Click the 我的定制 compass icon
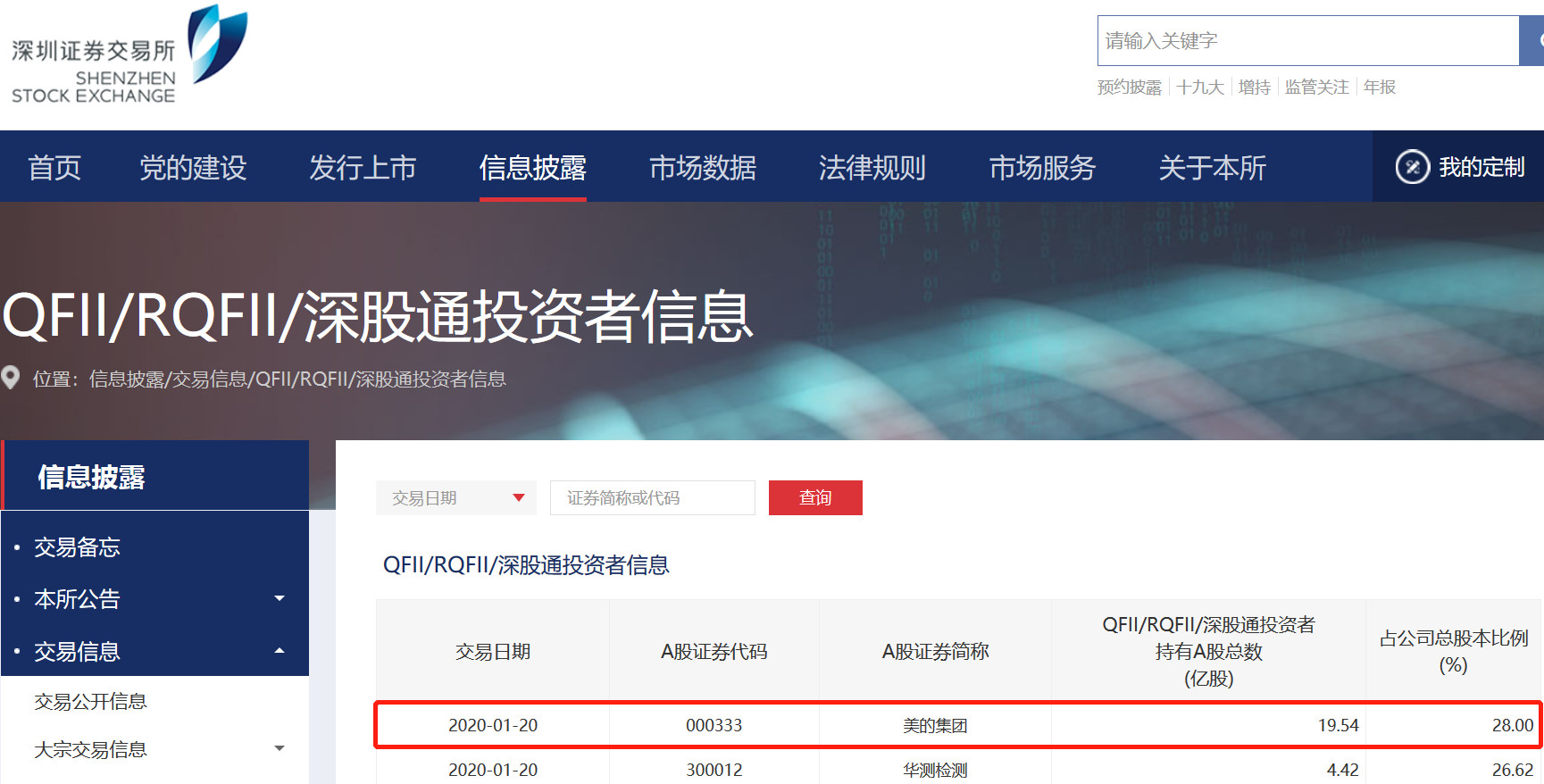The image size is (1544, 784). (x=1412, y=167)
